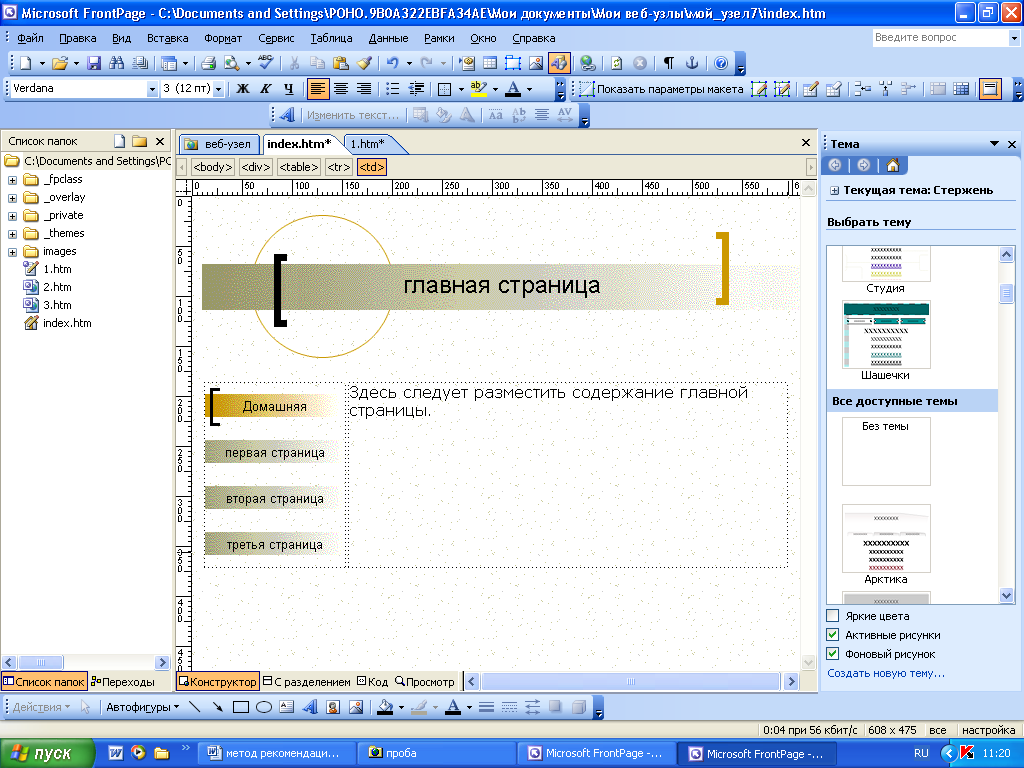
Task: Expand the _themes folder
Action: point(12,234)
